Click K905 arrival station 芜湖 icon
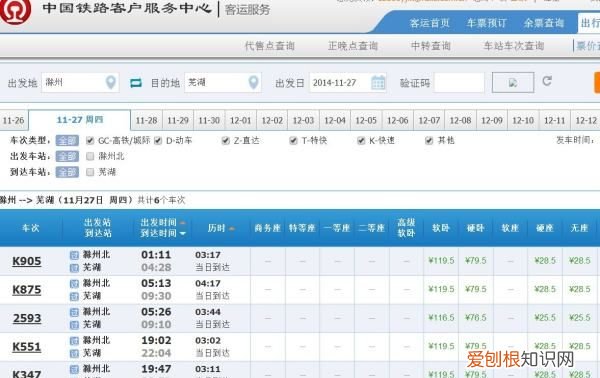 coord(74,268)
